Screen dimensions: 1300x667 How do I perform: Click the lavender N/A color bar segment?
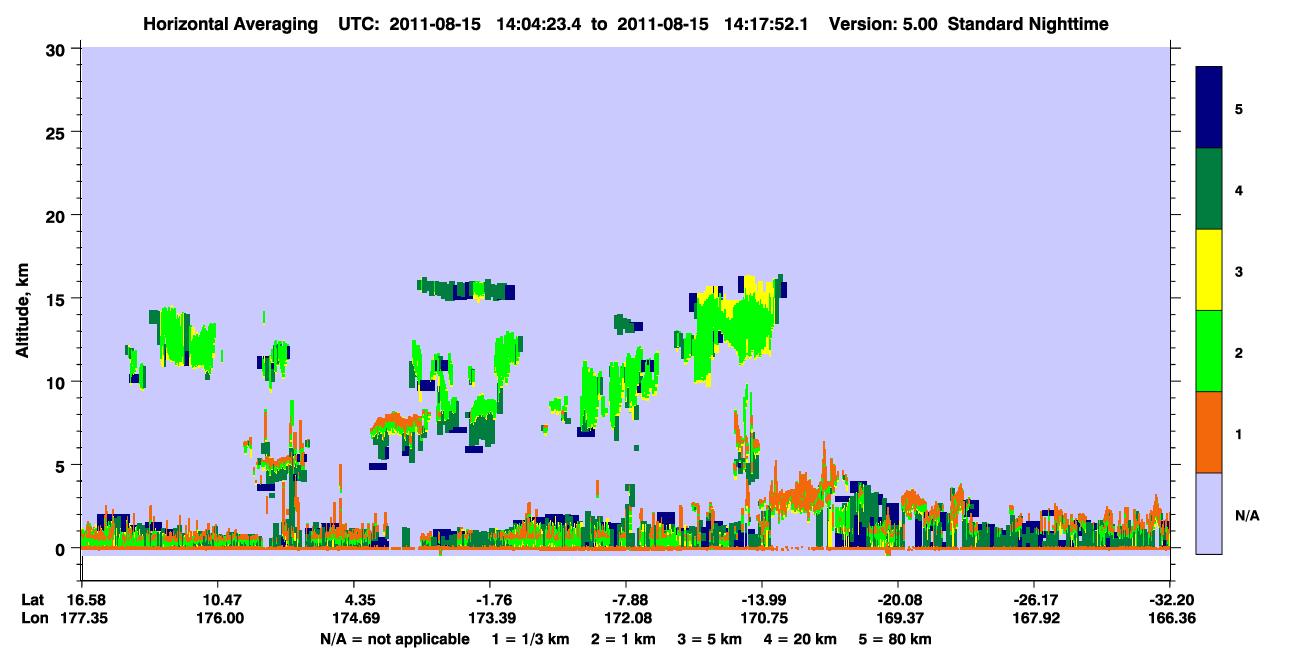[x=1209, y=513]
